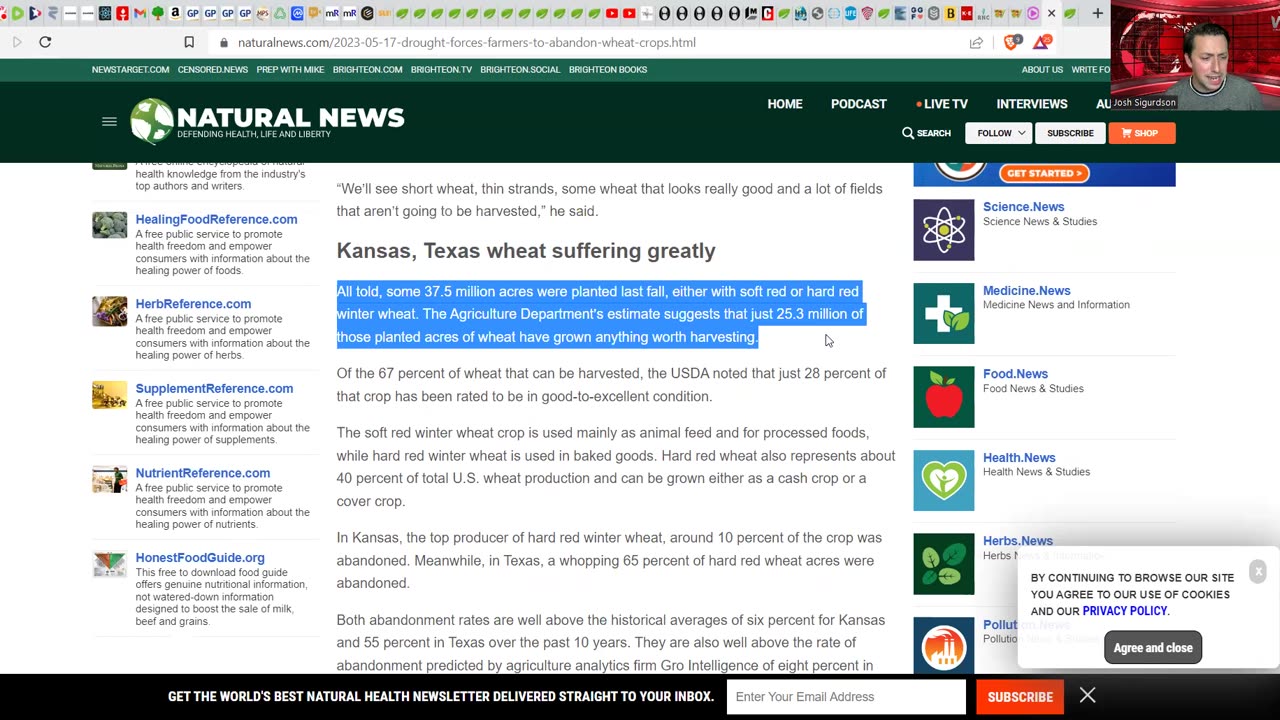Expand the FOLLOW dropdown

pos(999,133)
